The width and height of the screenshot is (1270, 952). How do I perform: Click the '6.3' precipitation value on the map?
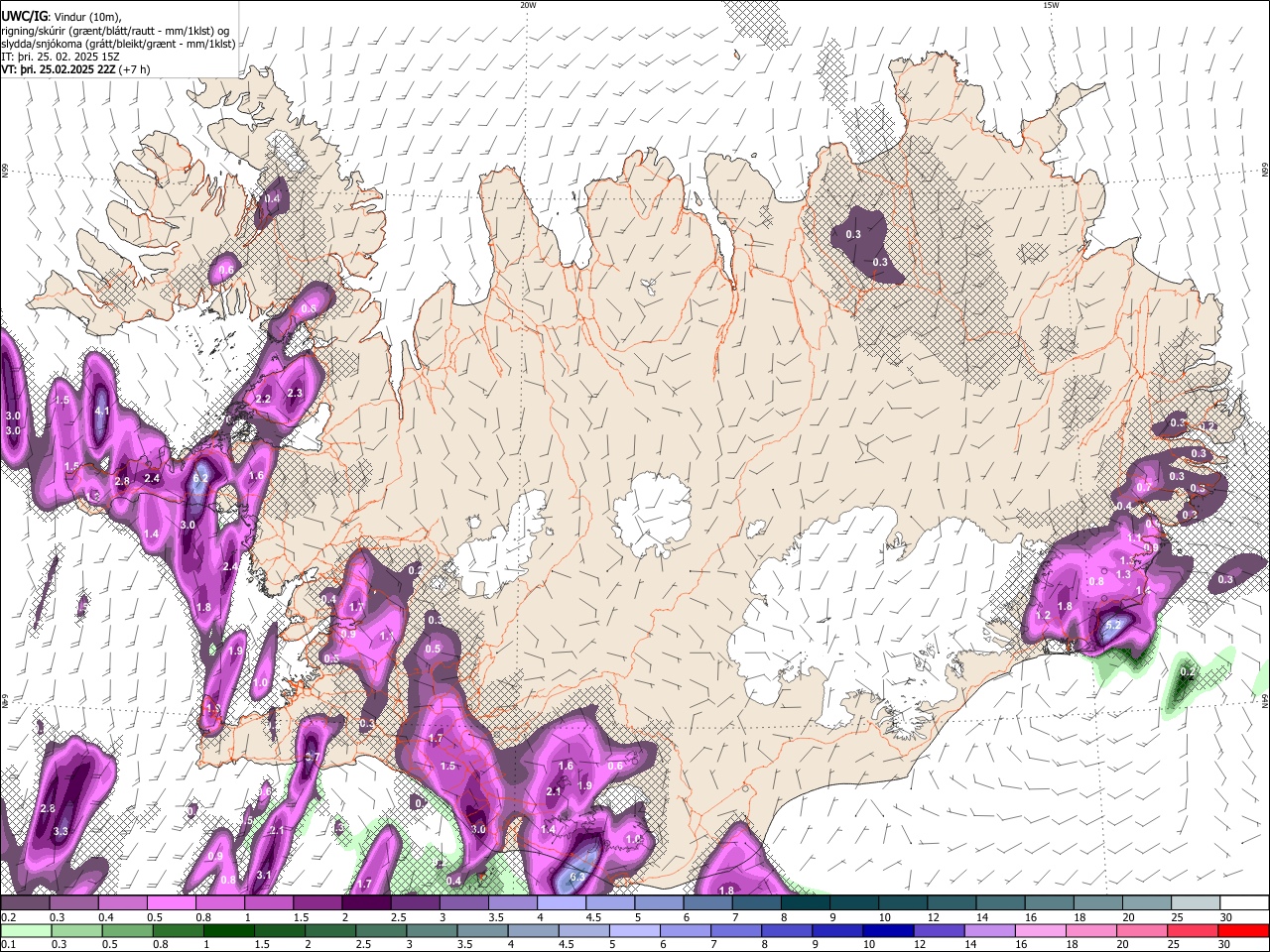577,878
